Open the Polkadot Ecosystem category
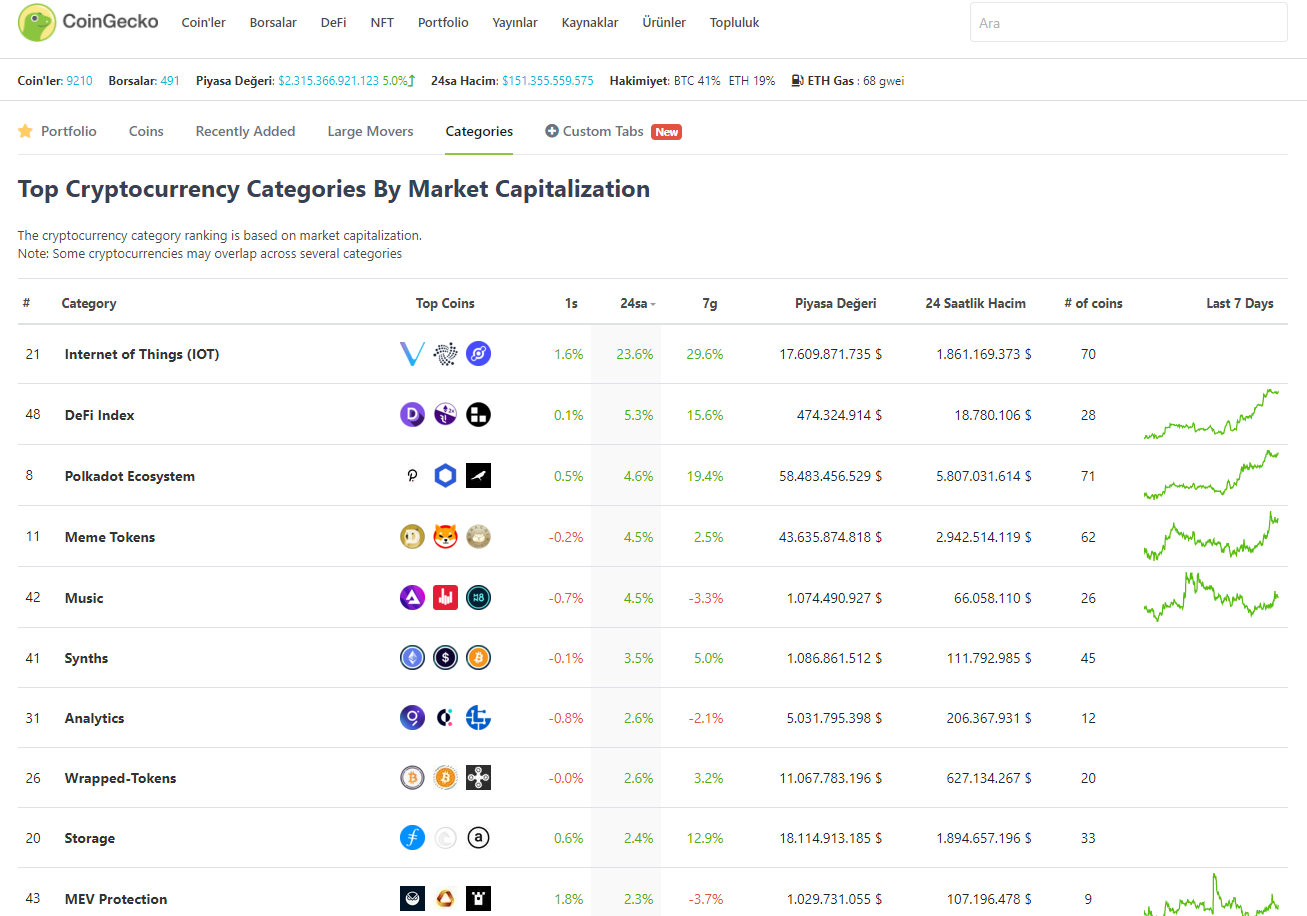This screenshot has width=1307, height=916. coord(130,476)
